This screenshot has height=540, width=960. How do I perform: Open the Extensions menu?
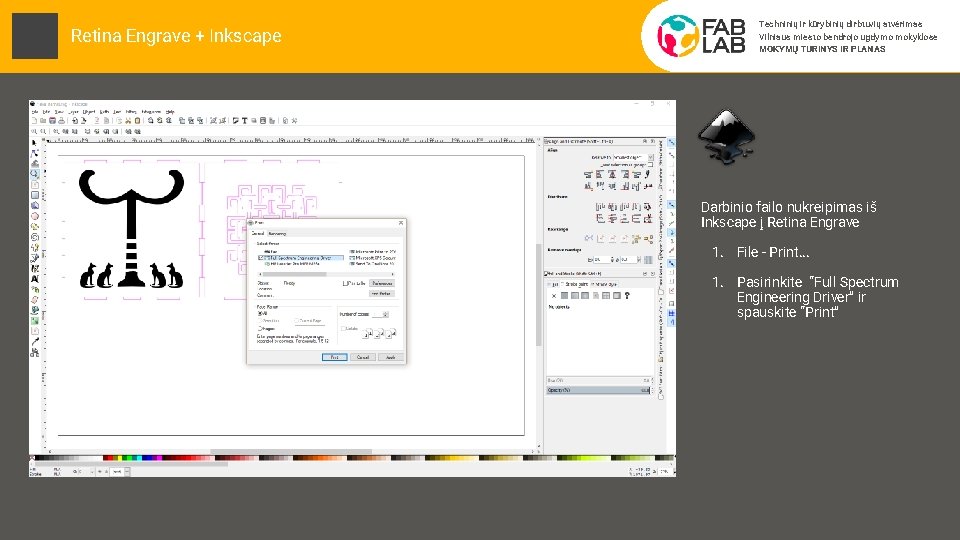click(x=151, y=111)
